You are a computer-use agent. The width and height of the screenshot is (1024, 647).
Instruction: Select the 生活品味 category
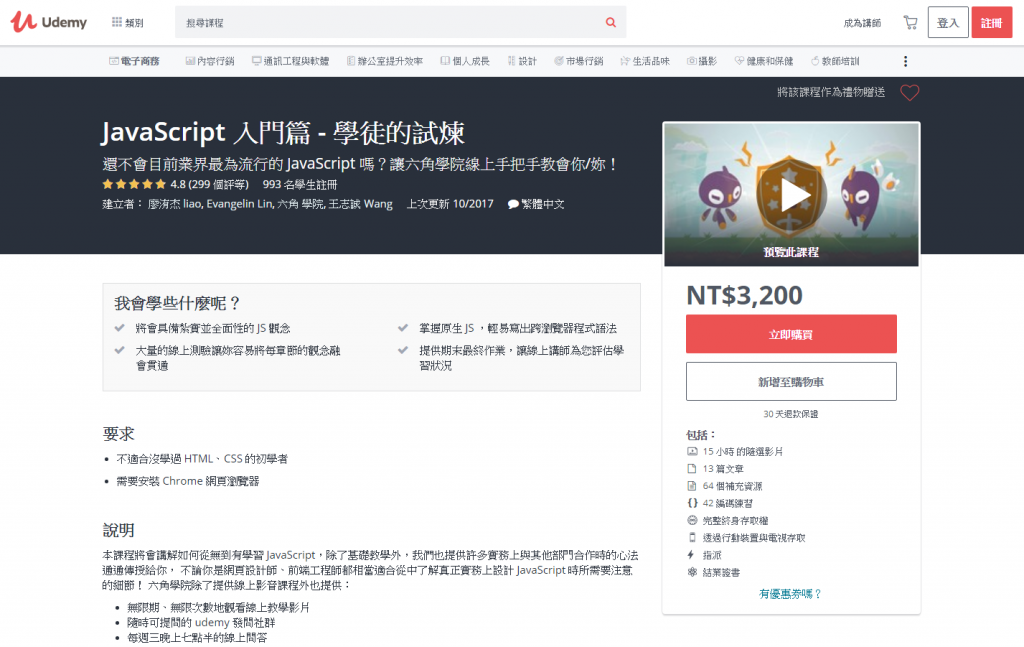coord(645,61)
